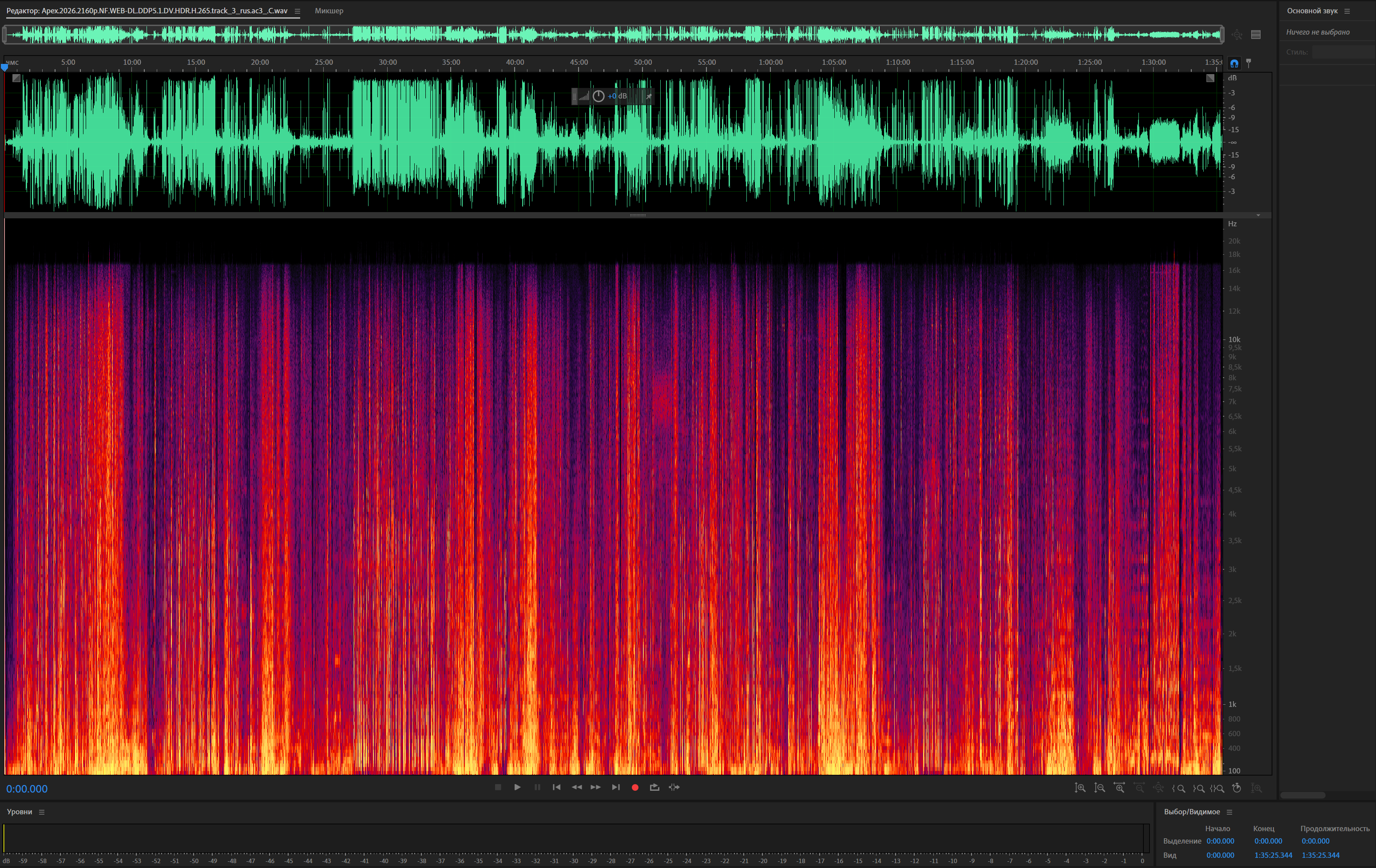The height and width of the screenshot is (868, 1376).
Task: Zoom in amplitude icon
Action: (x=1080, y=788)
